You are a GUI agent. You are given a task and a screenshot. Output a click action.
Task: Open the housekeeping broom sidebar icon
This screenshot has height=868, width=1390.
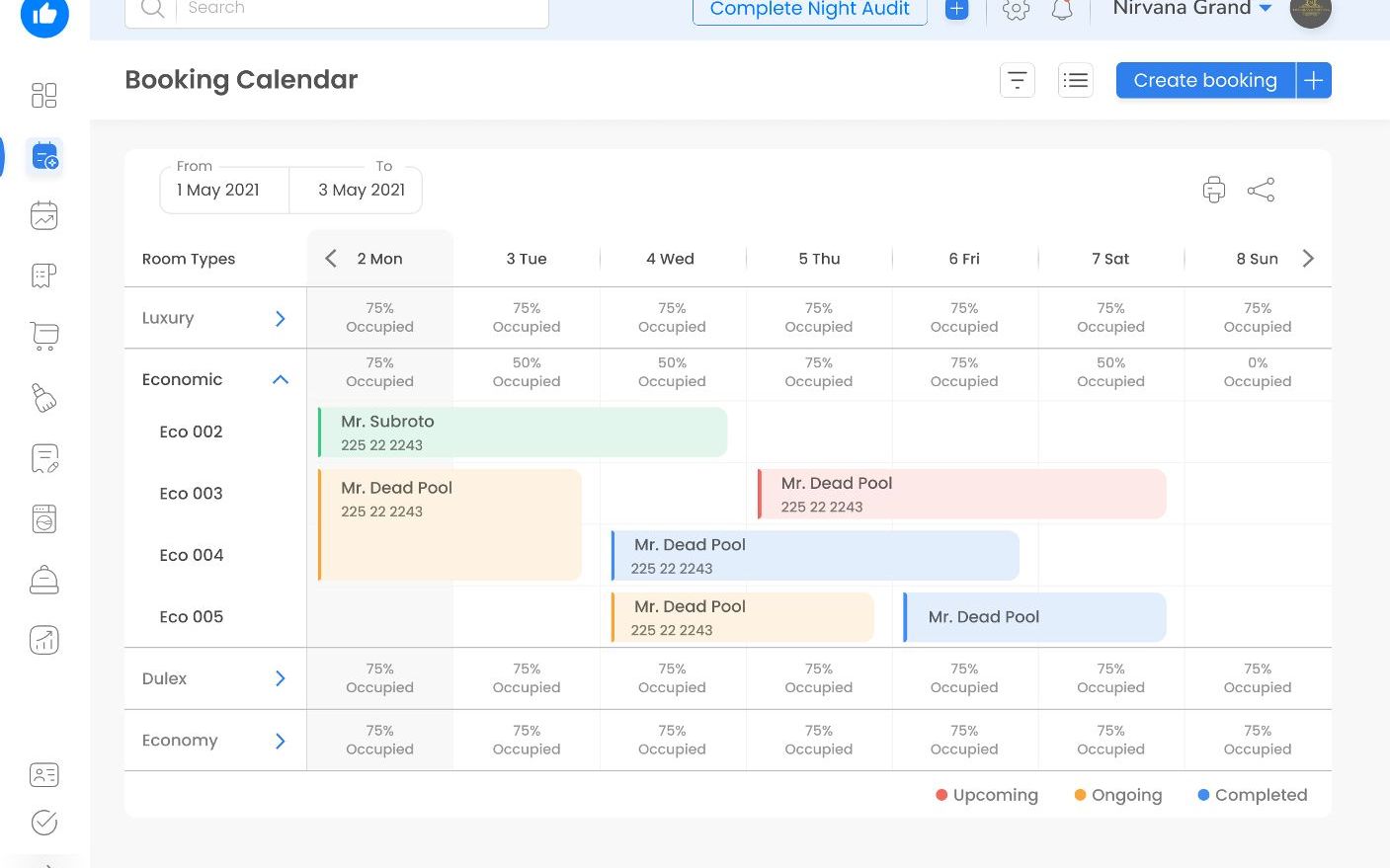44,398
